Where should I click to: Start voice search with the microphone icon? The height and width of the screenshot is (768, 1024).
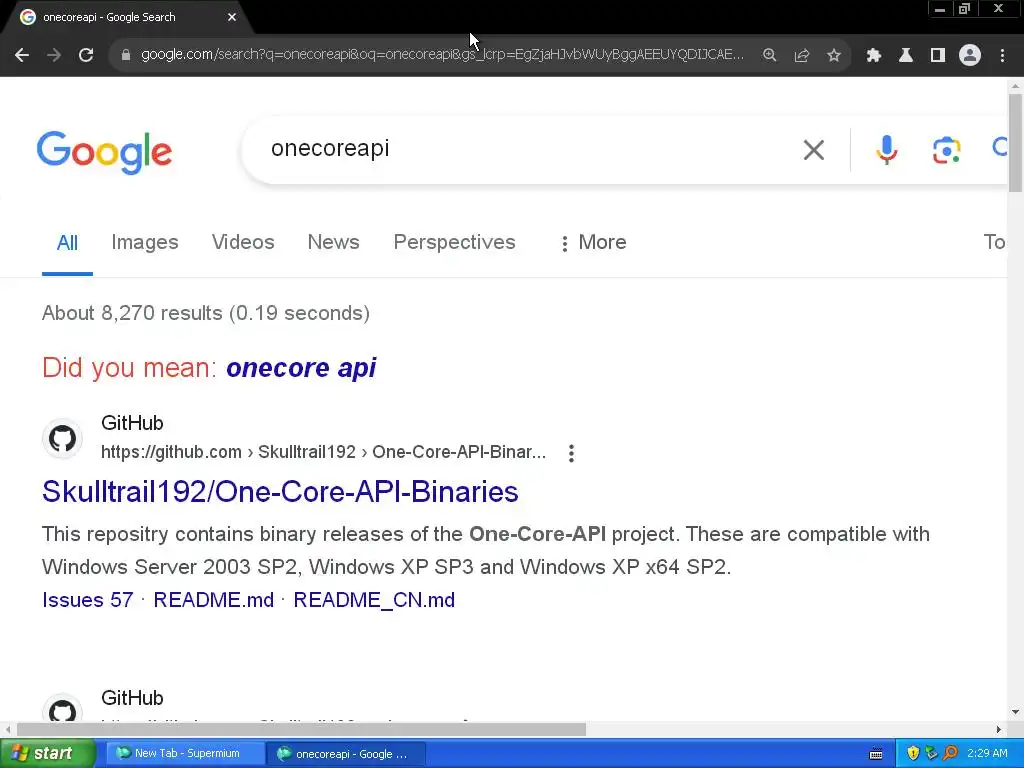pyautogui.click(x=886, y=150)
